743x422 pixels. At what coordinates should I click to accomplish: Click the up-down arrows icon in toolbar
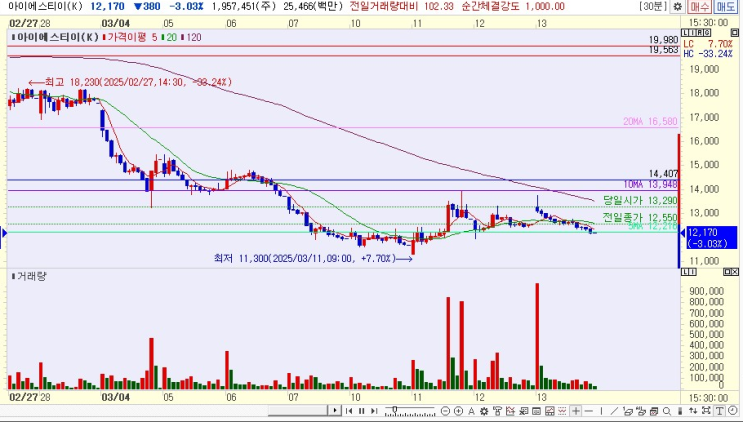pos(693,411)
